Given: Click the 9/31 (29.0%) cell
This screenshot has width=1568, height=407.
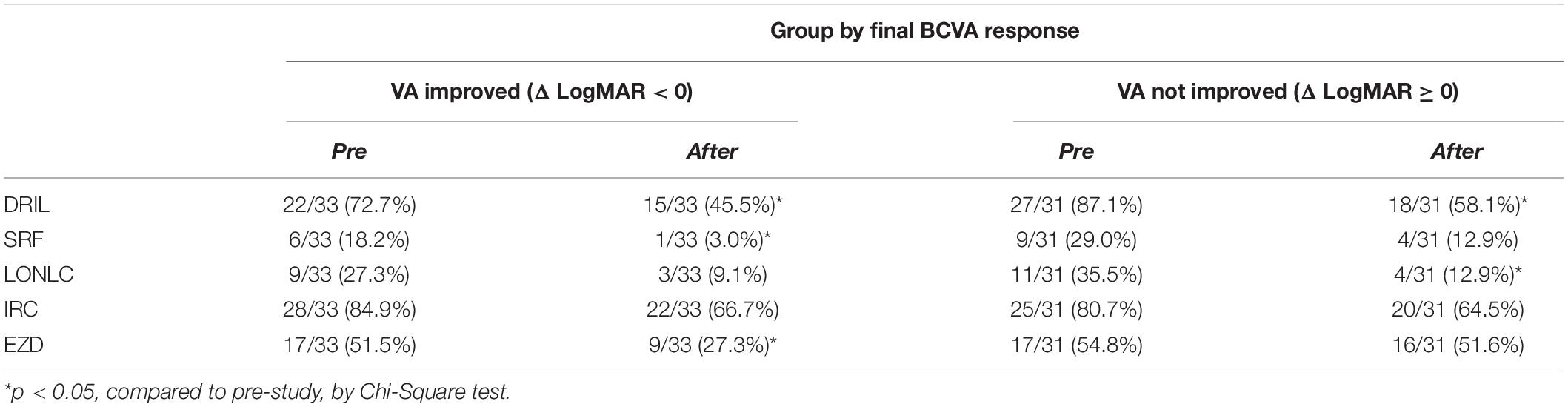Looking at the screenshot, I should [1076, 239].
